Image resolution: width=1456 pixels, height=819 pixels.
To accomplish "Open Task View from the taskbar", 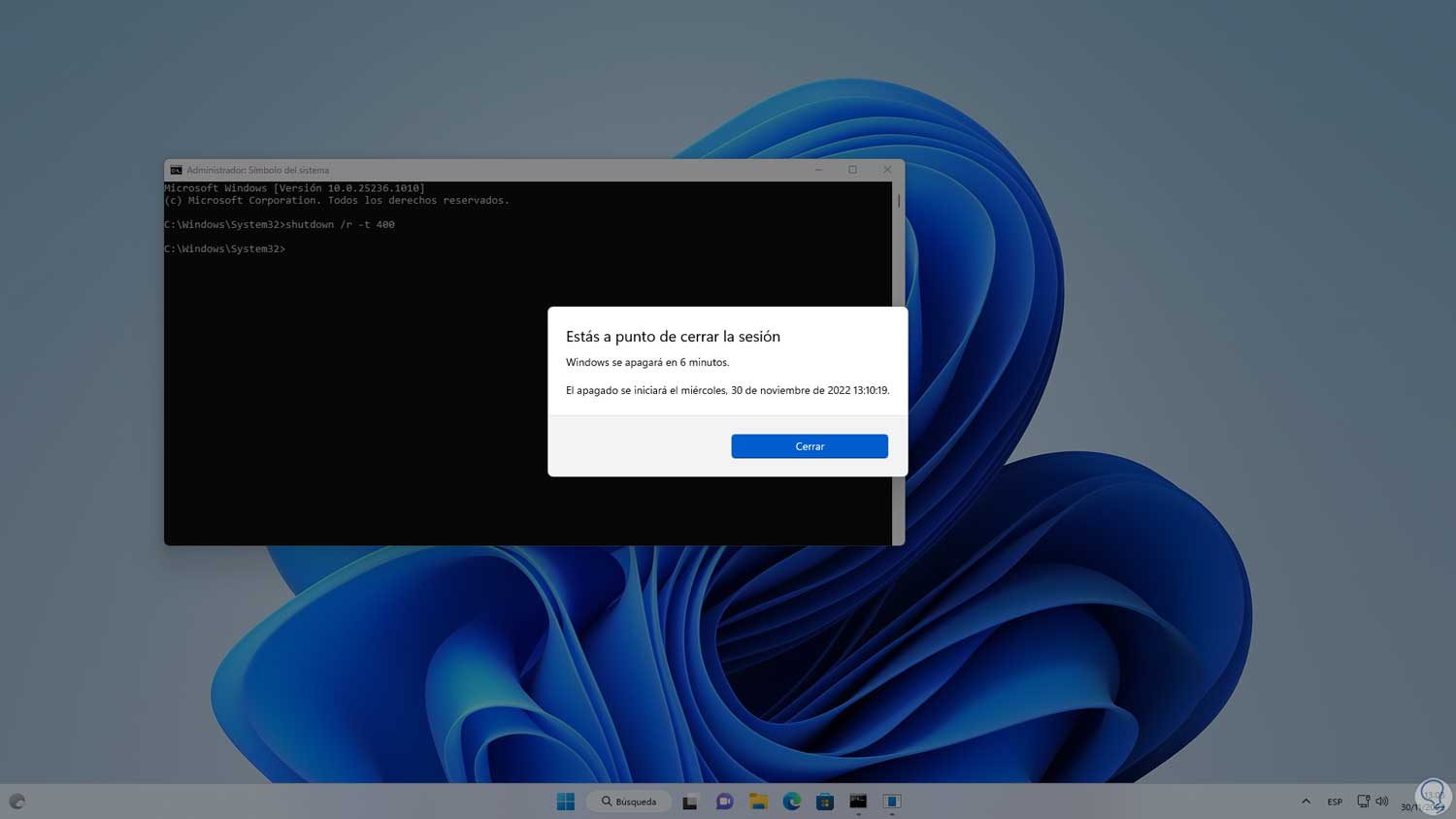I will point(690,802).
